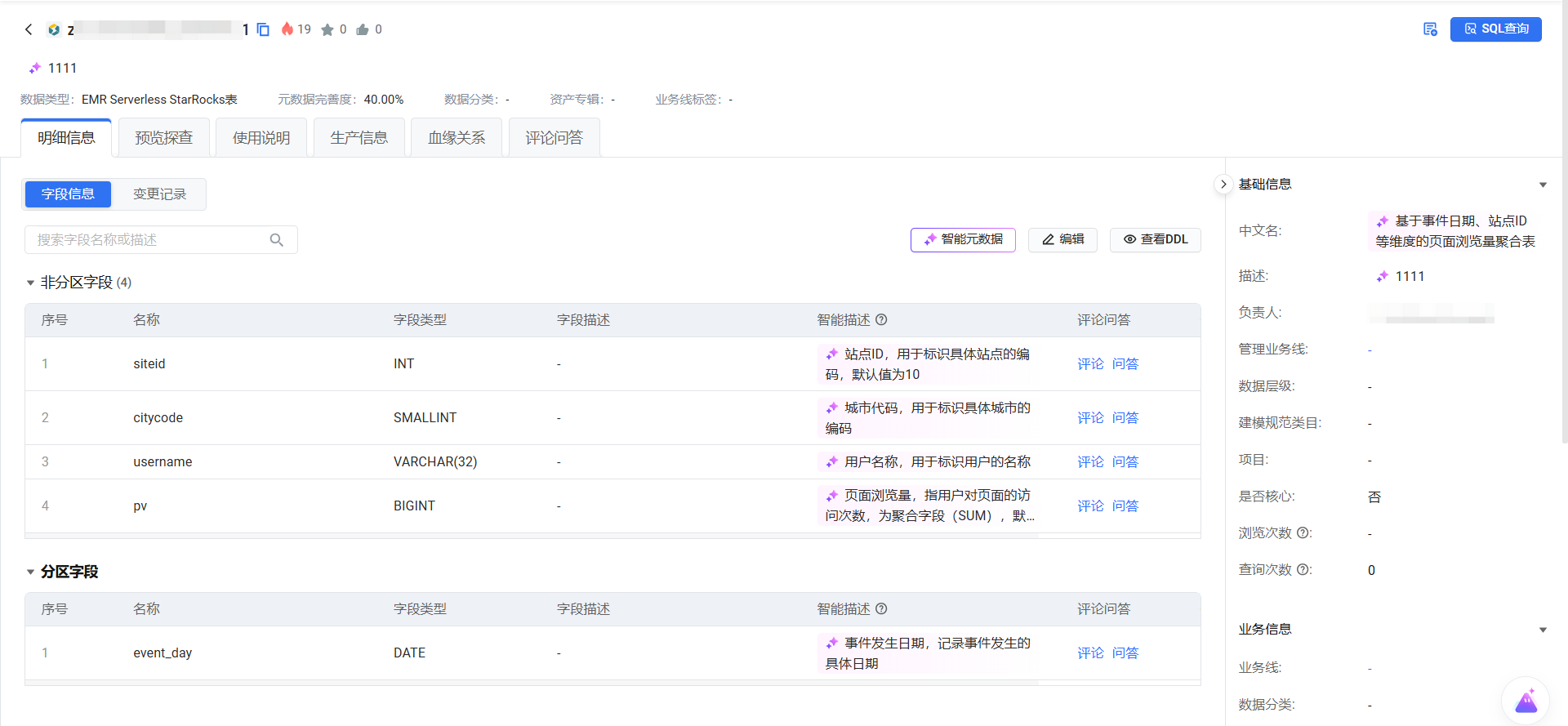Copy the table name with copy icon

263,29
